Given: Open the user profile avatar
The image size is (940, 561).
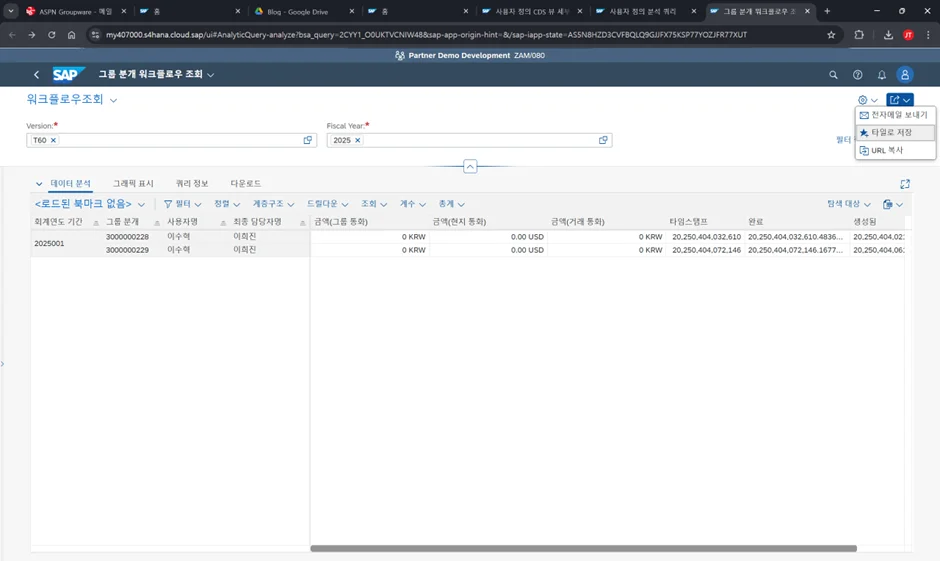Looking at the screenshot, I should tap(905, 75).
